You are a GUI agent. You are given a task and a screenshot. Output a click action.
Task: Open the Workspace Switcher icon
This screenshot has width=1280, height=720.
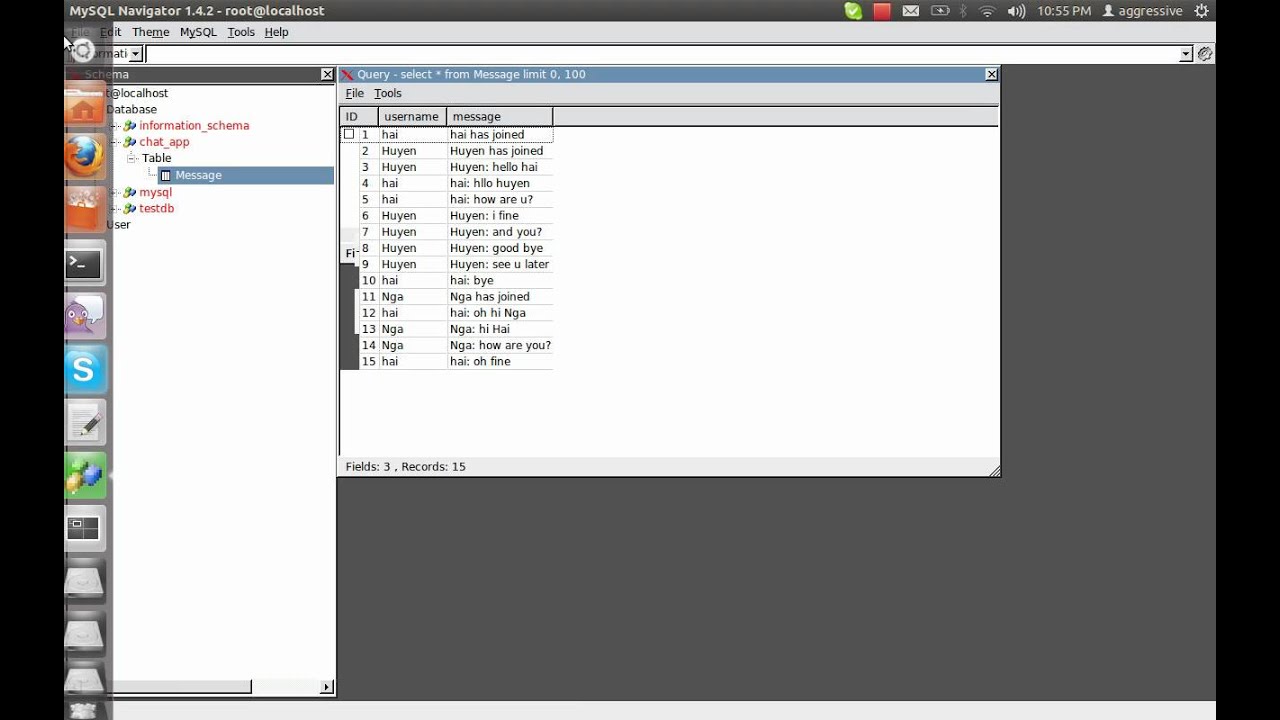click(x=85, y=528)
